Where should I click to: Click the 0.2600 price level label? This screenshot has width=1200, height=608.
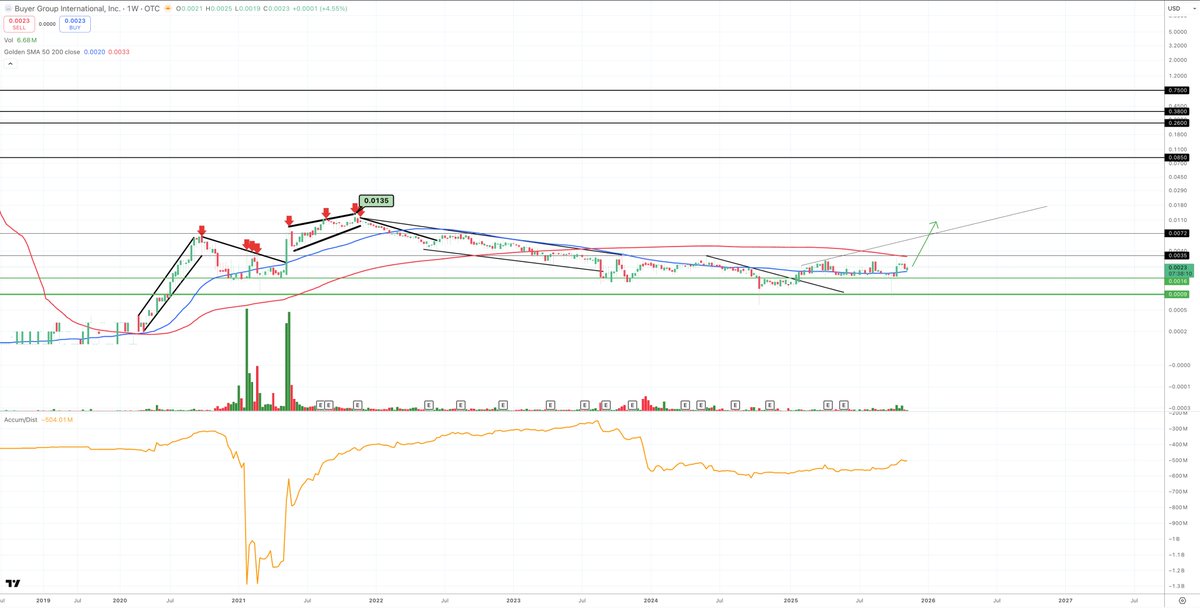pos(1177,122)
